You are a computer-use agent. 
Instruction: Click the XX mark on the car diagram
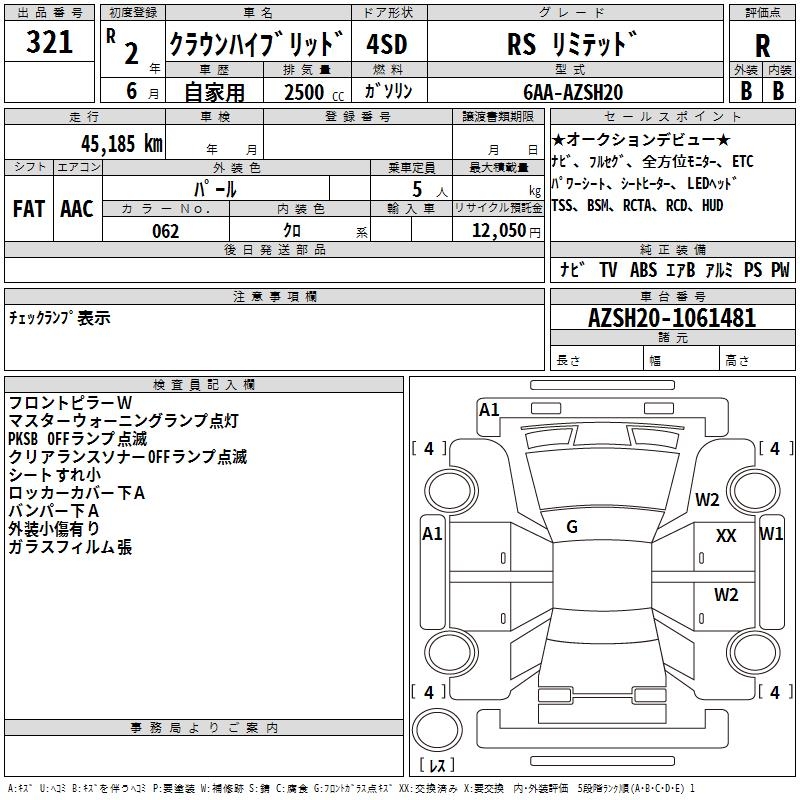coord(726,536)
